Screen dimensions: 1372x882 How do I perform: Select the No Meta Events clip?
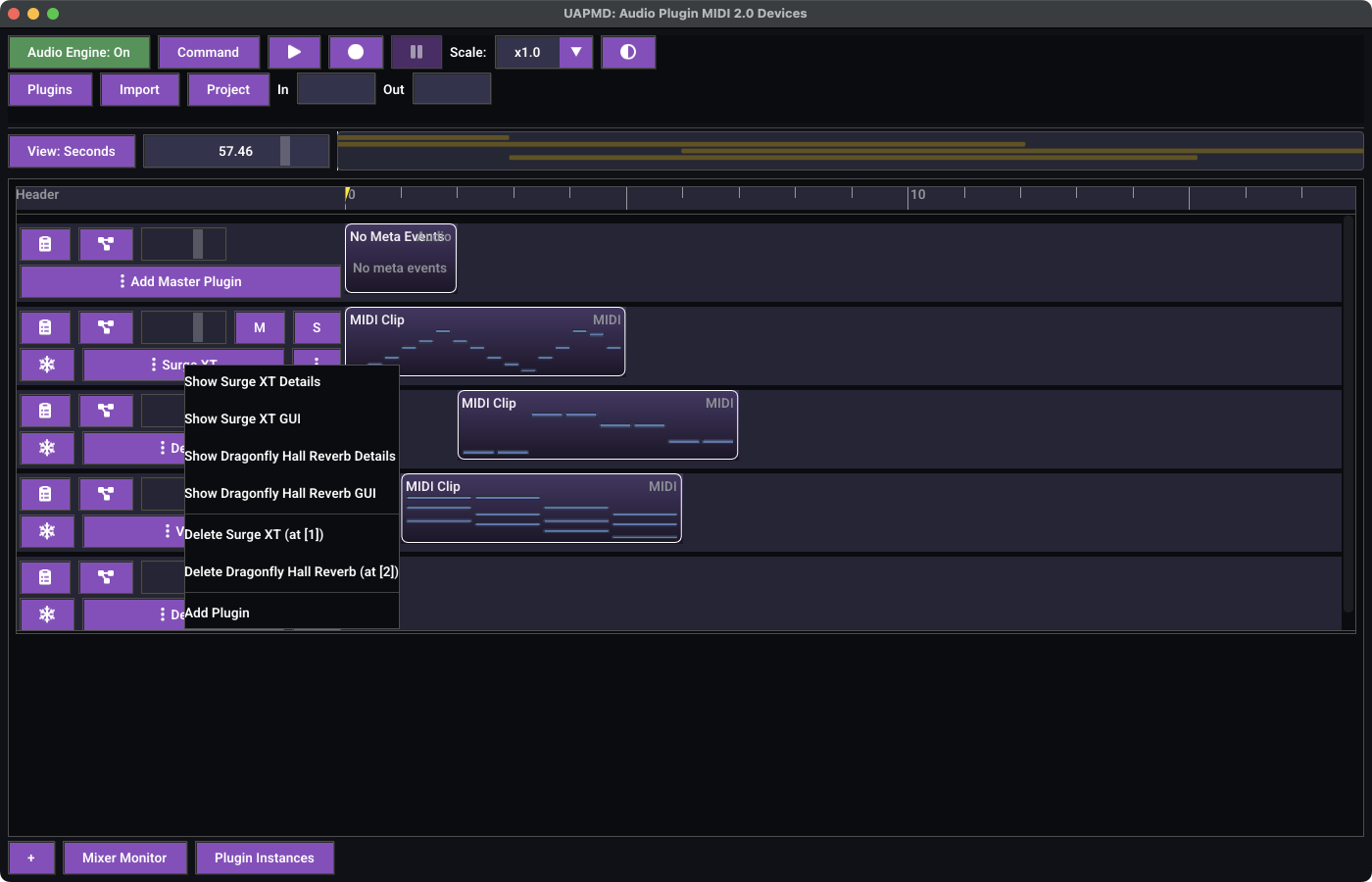[x=401, y=258]
